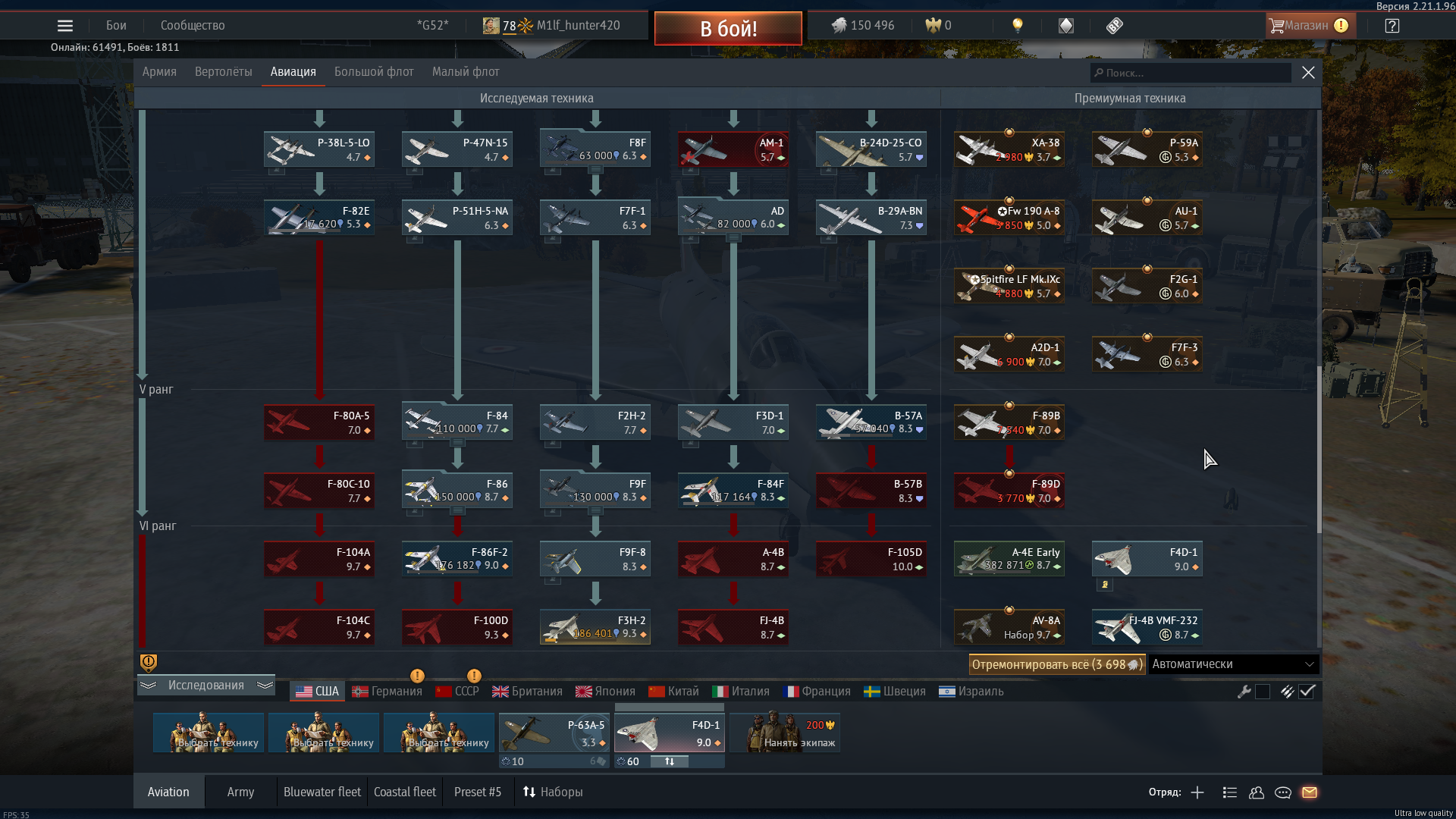Select the A-4E Early premium card

pos(1009,559)
